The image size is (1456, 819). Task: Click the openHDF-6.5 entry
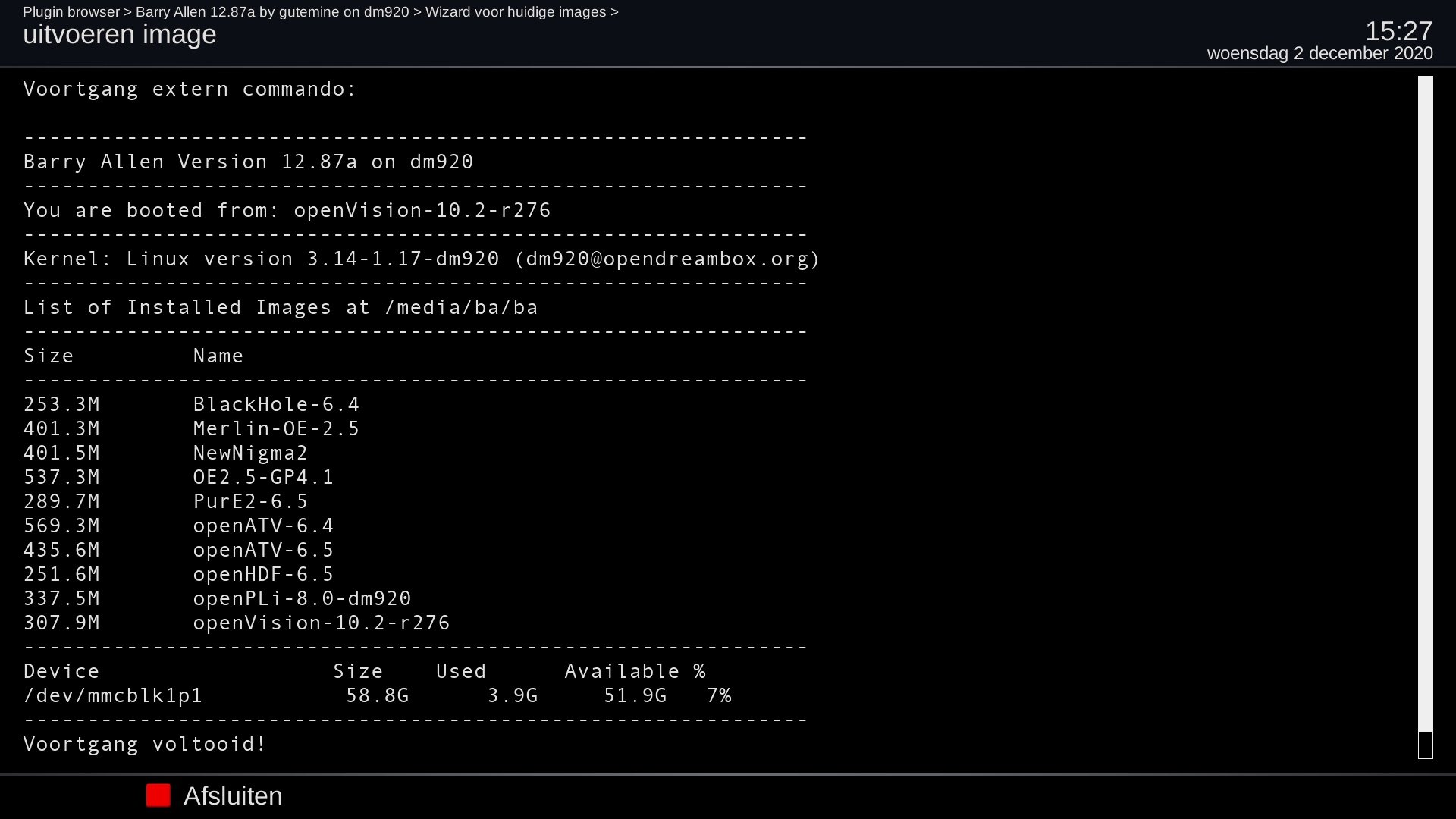point(263,574)
